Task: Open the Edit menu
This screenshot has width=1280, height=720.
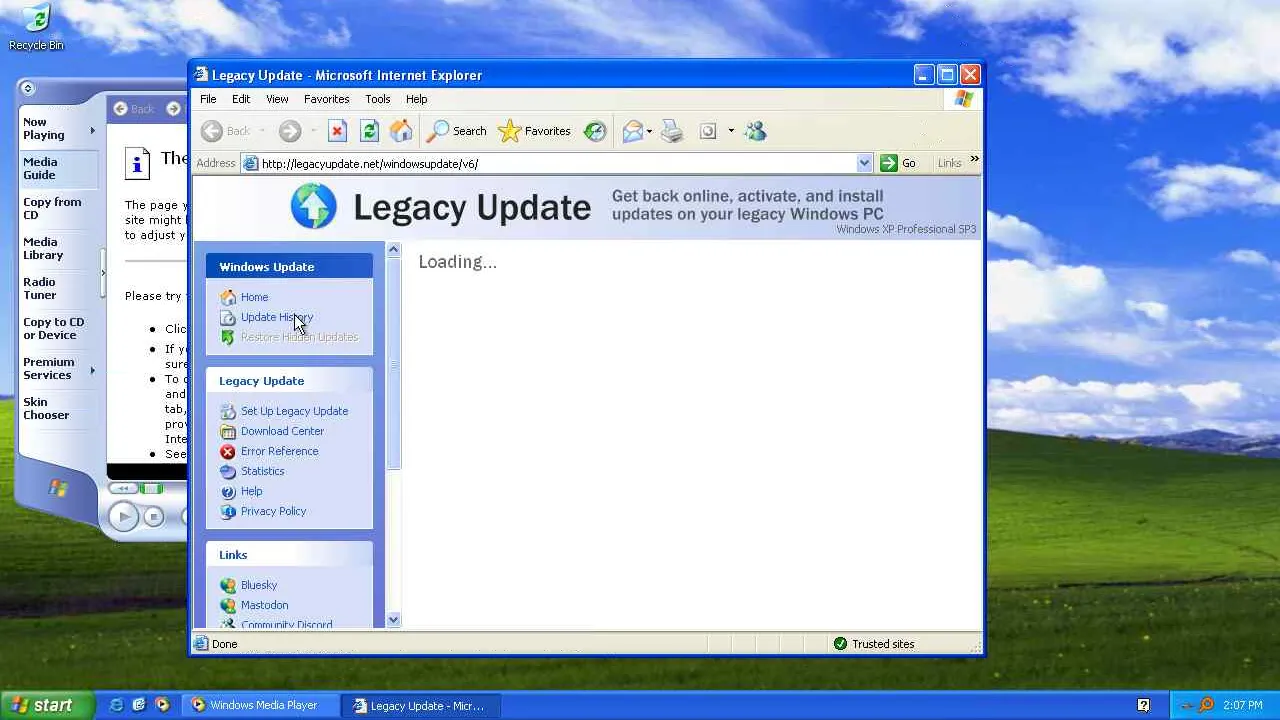Action: (241, 99)
